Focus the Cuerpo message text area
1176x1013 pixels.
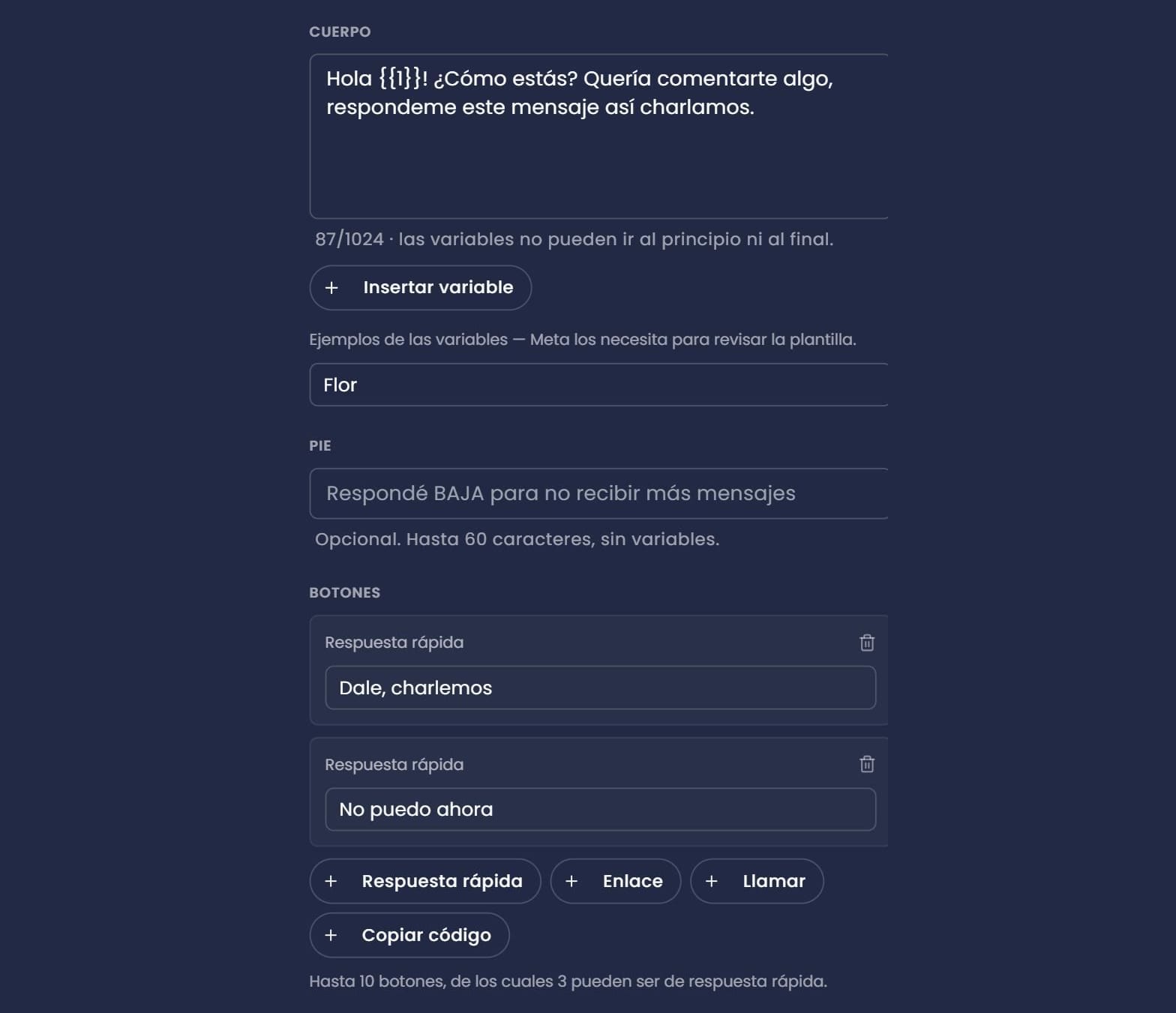point(598,136)
